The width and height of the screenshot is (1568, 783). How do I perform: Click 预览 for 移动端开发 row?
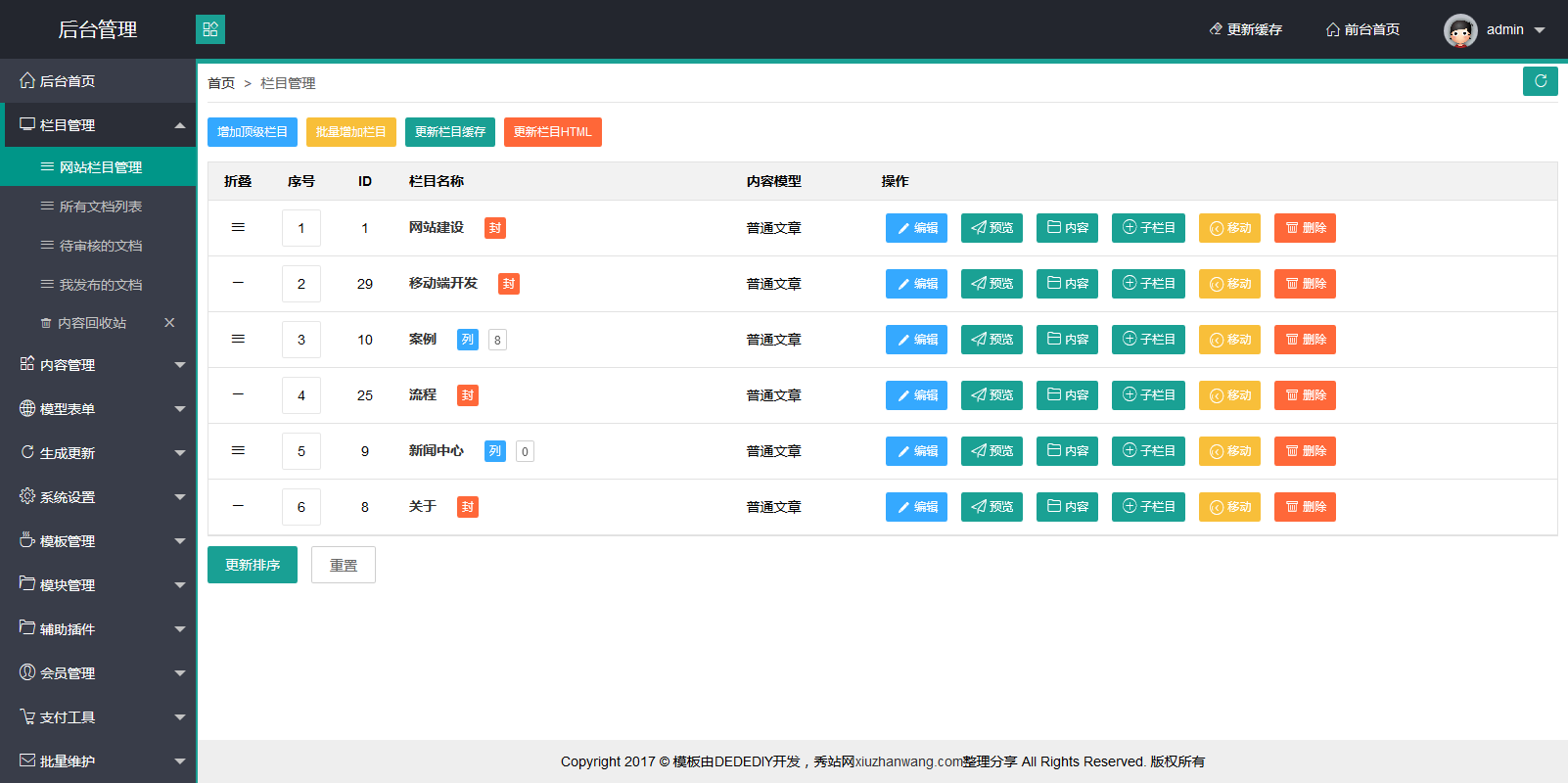point(992,284)
